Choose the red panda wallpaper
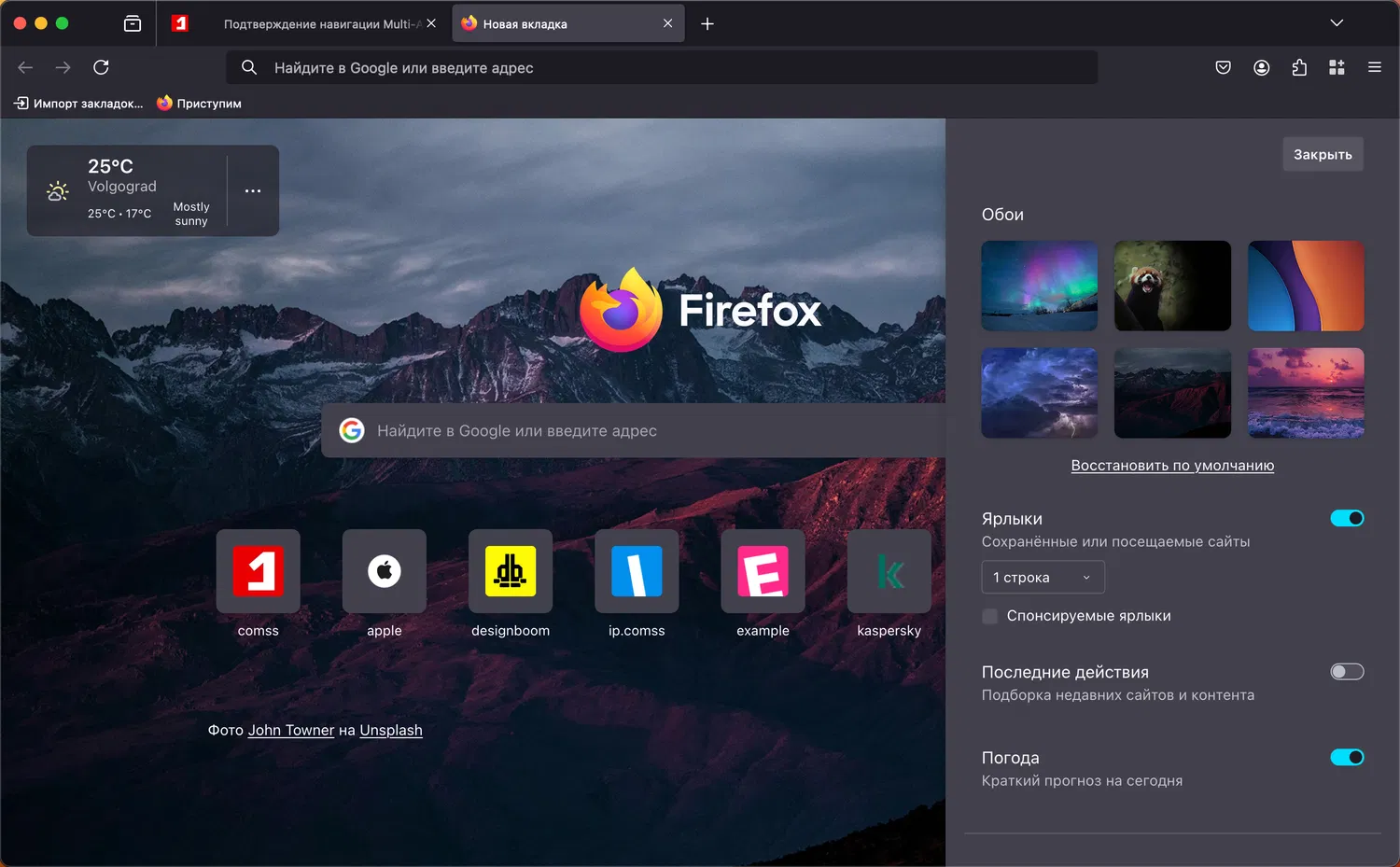Viewport: 1400px width, 867px height. pyautogui.click(x=1172, y=286)
